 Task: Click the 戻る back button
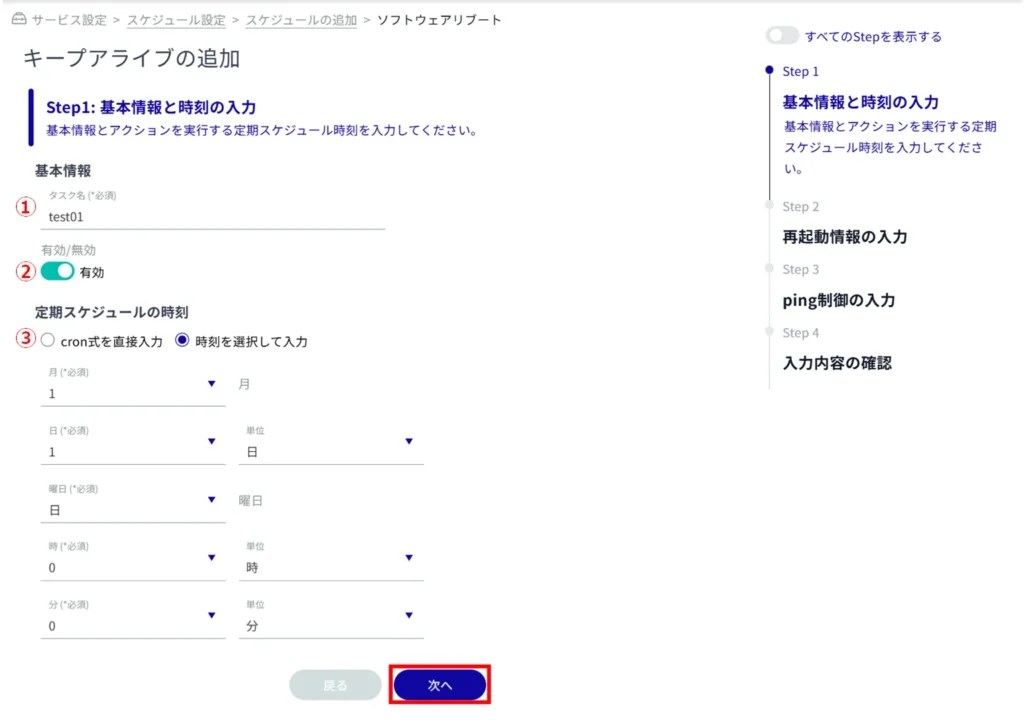[x=335, y=685]
